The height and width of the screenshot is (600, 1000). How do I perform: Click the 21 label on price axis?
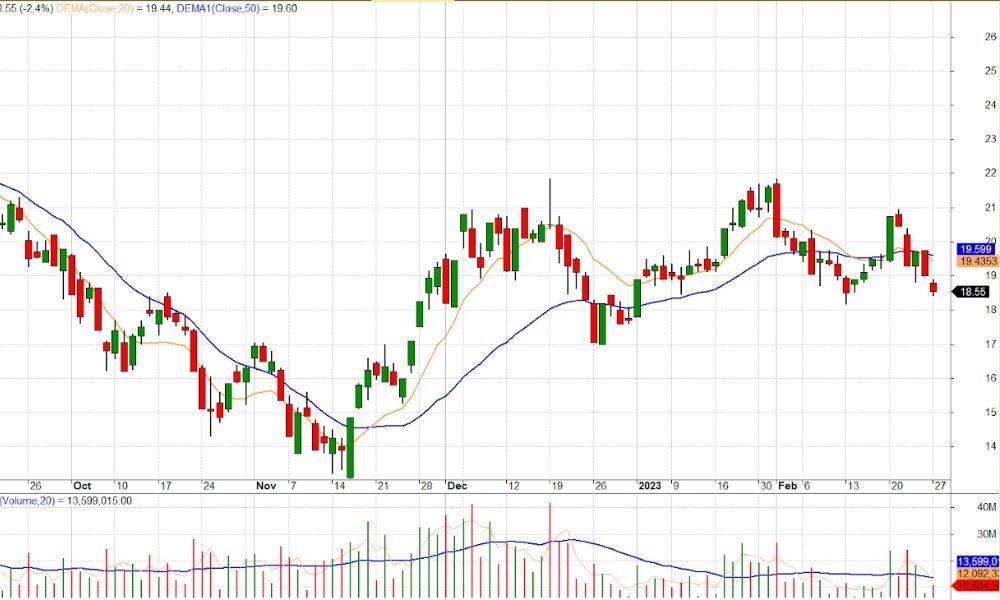[x=990, y=207]
